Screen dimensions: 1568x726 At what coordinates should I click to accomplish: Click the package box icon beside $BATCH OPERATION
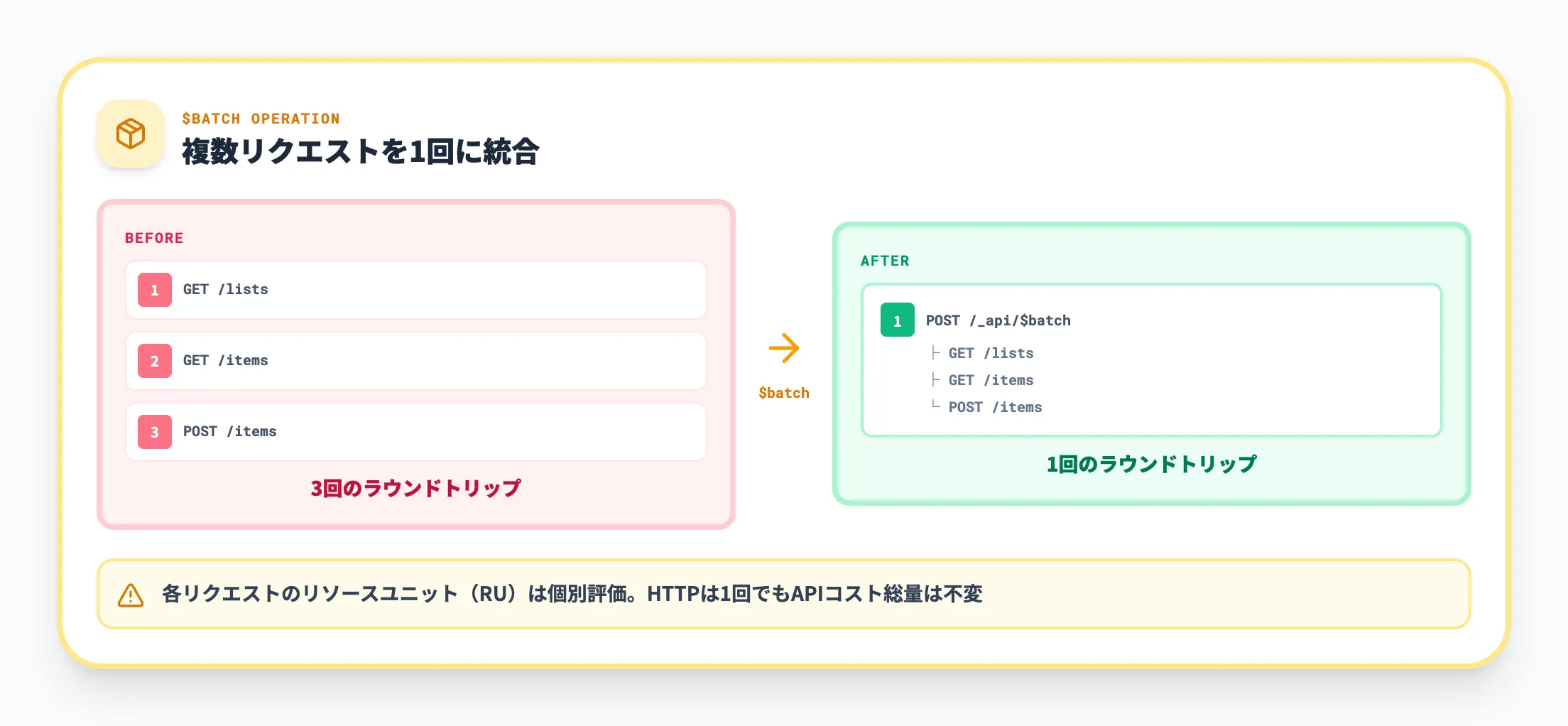pos(130,134)
